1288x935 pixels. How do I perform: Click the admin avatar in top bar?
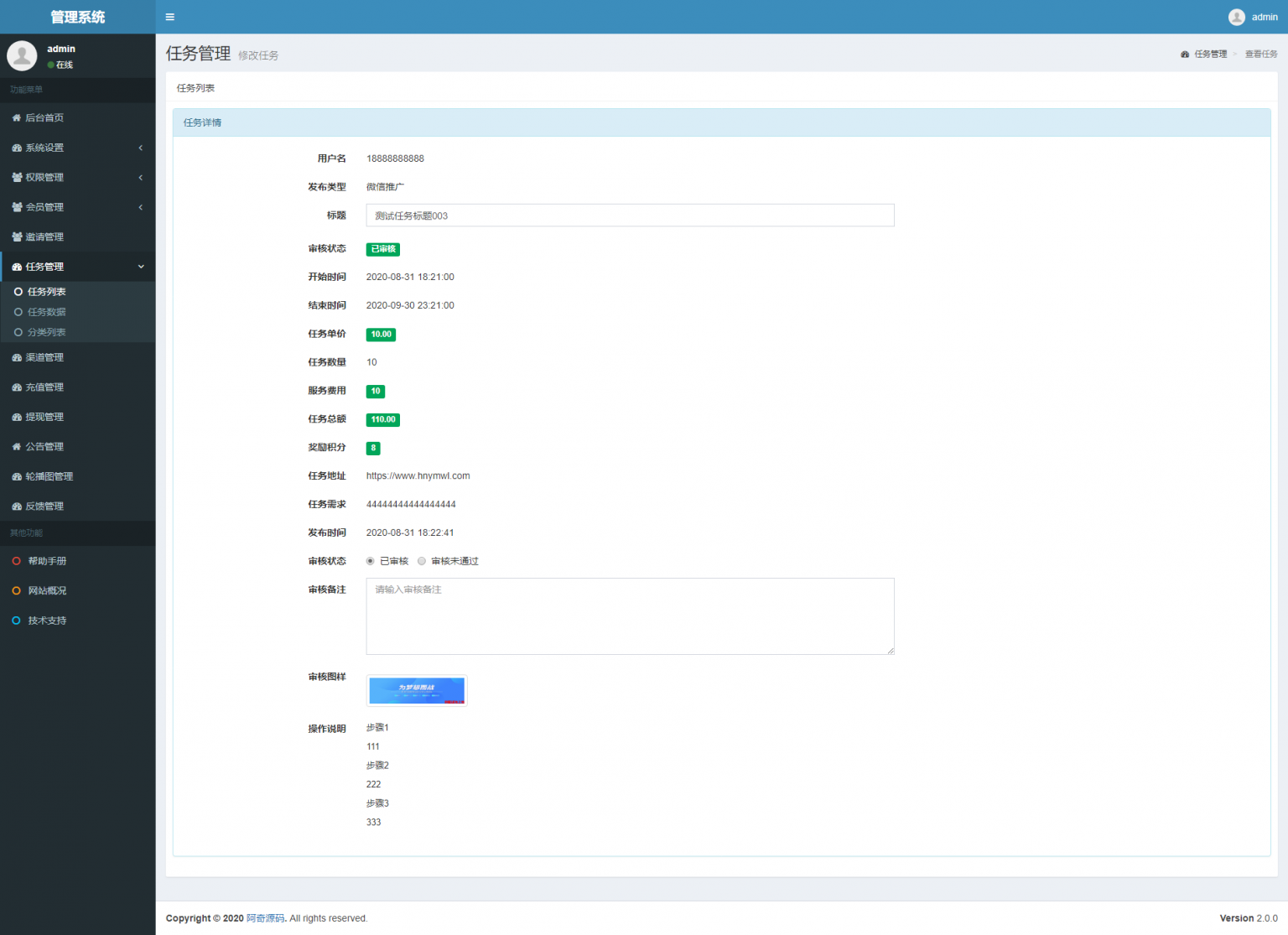(1236, 17)
